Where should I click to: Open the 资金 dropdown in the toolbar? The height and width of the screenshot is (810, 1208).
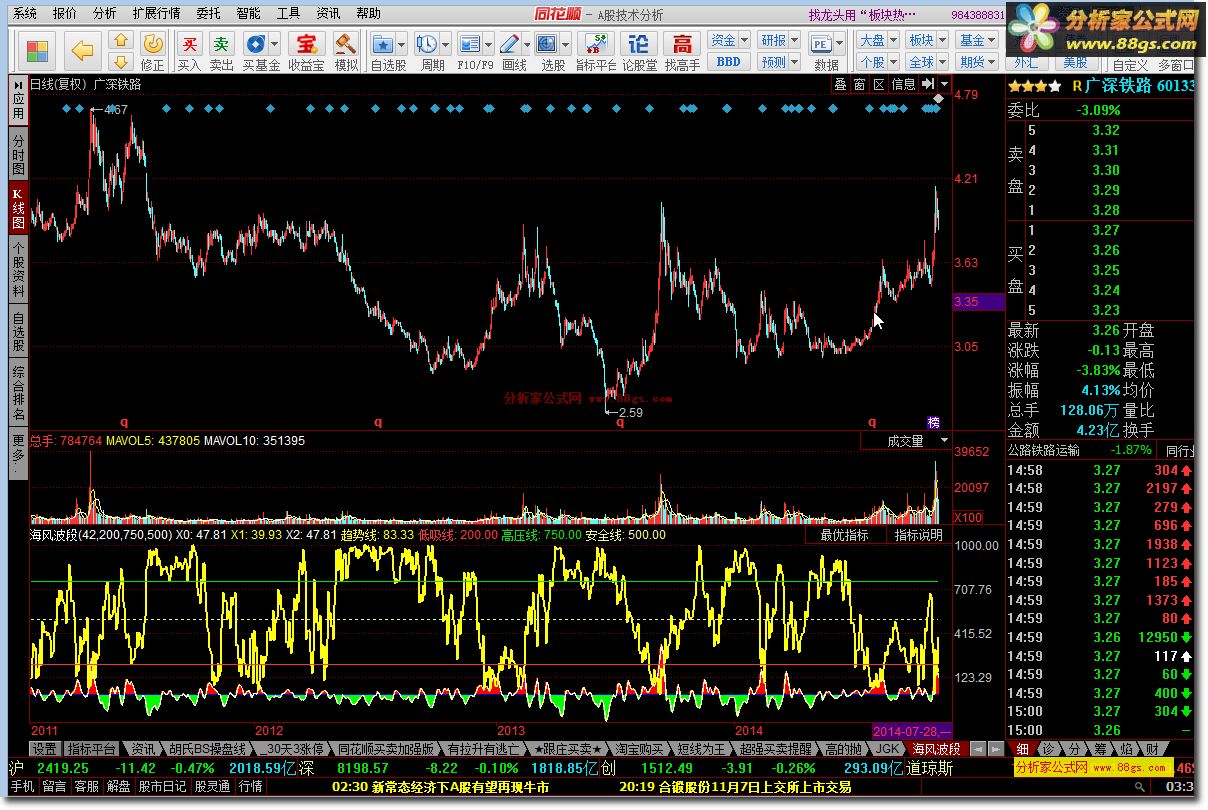click(728, 41)
